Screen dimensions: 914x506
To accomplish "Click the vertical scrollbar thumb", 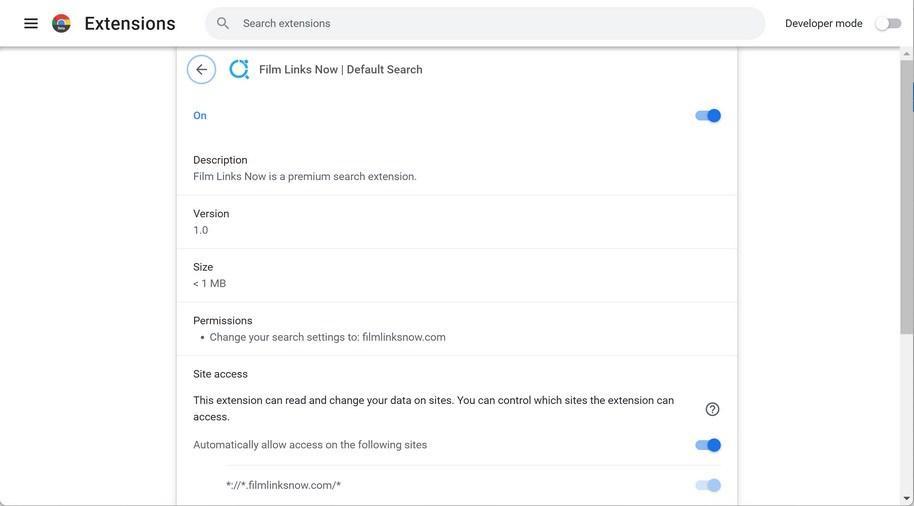I will pyautogui.click(x=907, y=200).
